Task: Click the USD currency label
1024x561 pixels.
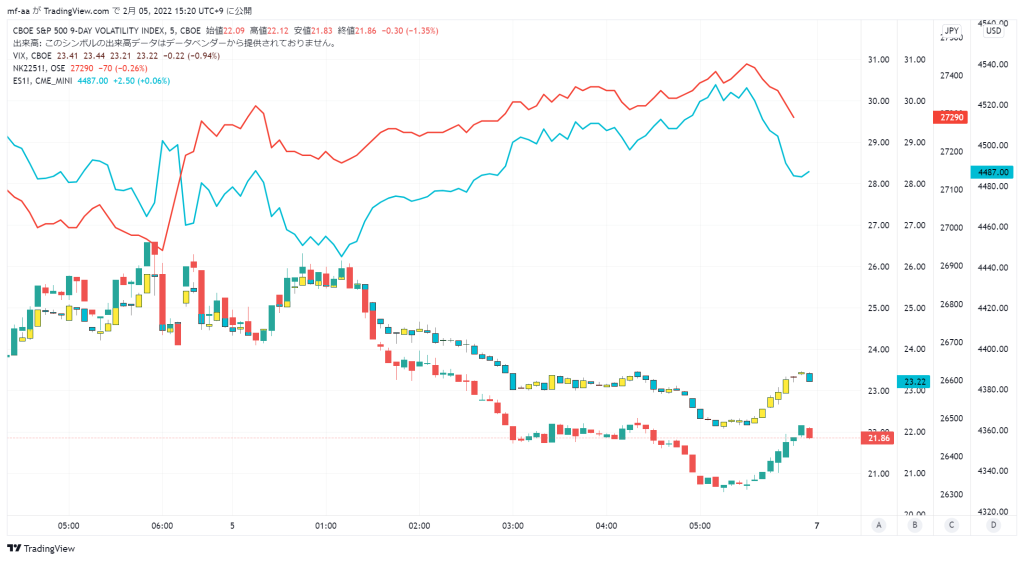Action: click(x=993, y=31)
